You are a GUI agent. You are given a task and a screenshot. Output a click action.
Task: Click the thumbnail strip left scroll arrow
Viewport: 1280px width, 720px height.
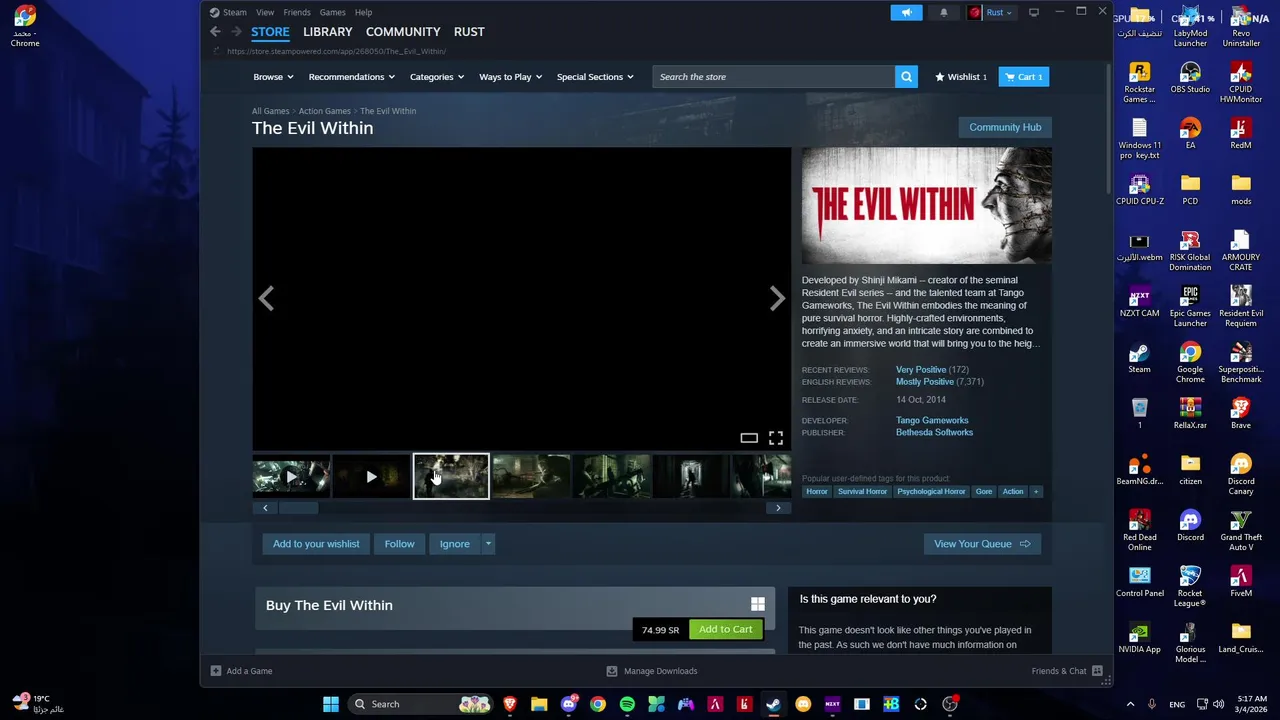(x=265, y=508)
